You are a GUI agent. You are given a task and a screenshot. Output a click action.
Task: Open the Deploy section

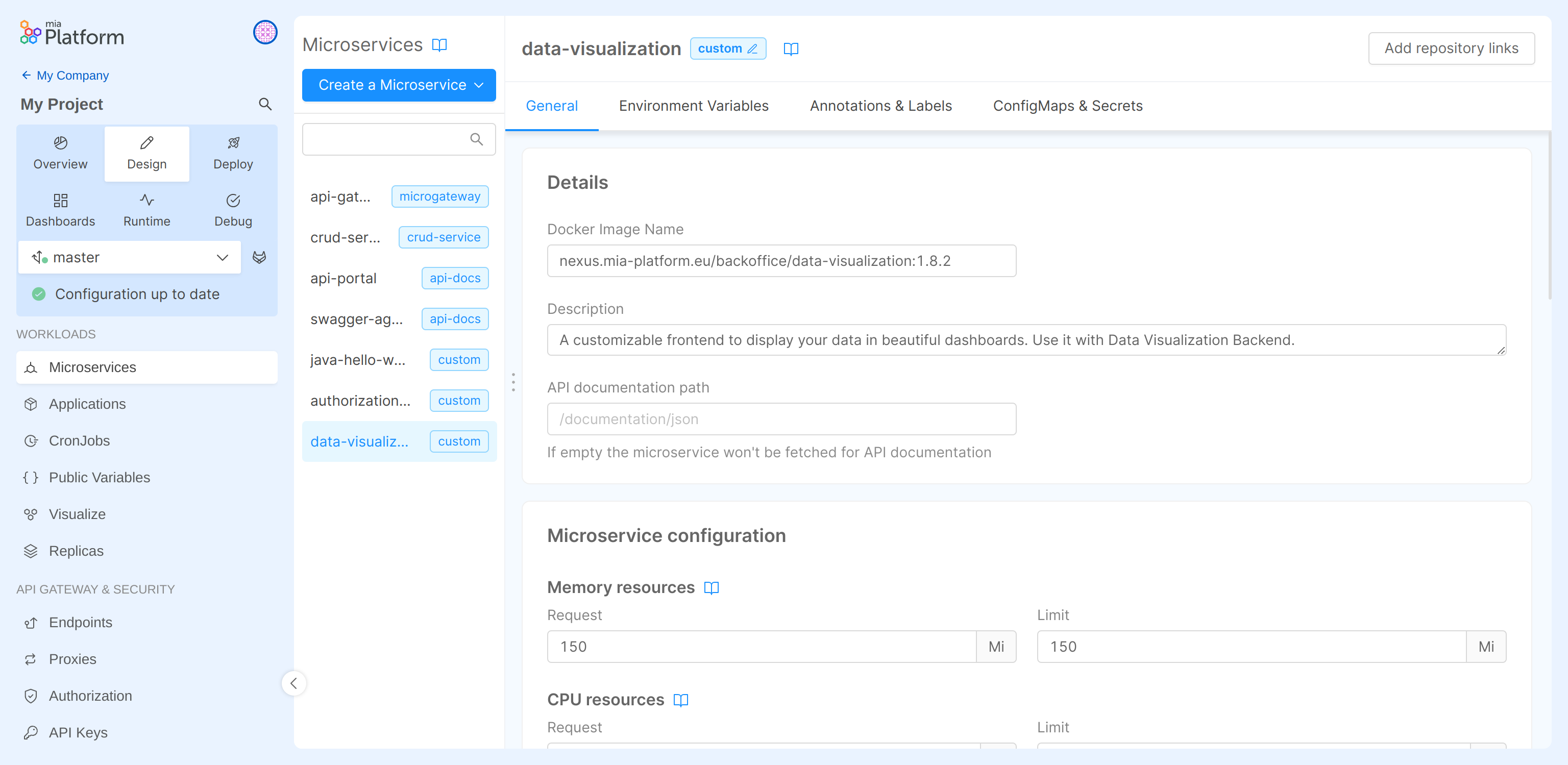click(x=233, y=154)
